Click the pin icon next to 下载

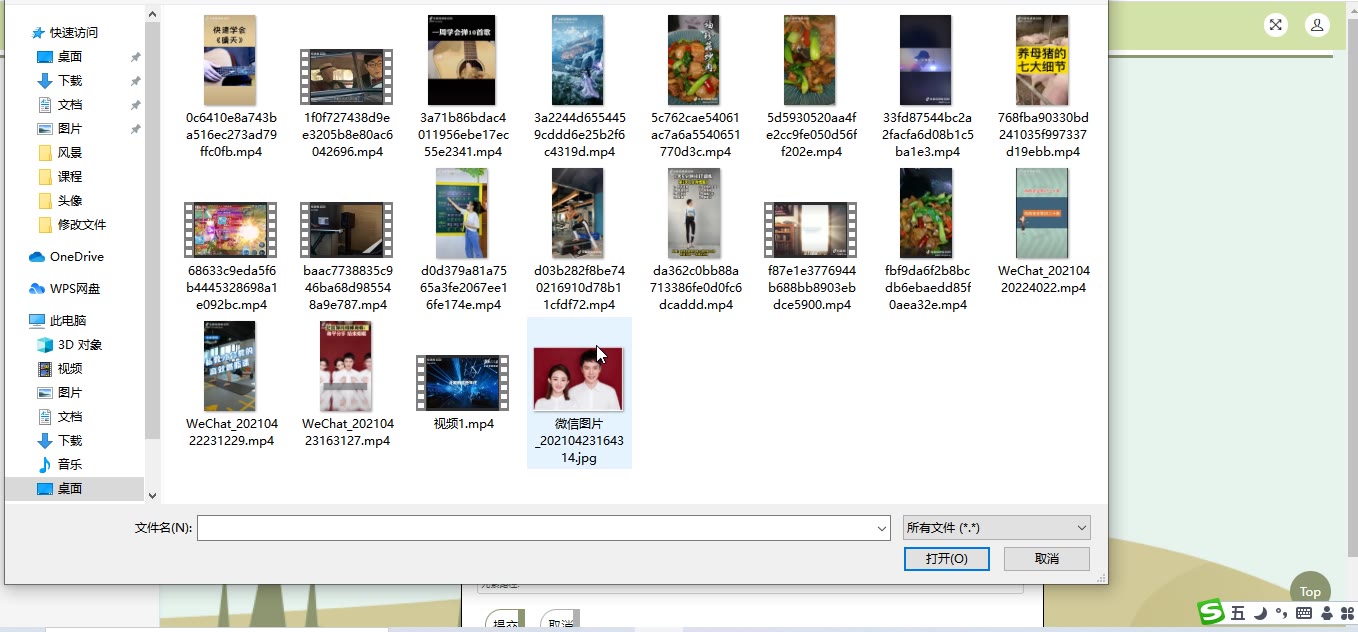(x=136, y=81)
